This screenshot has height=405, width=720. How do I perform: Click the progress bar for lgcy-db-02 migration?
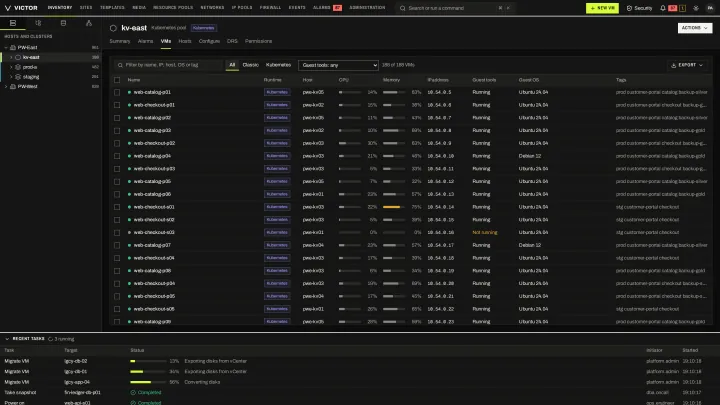coord(148,361)
